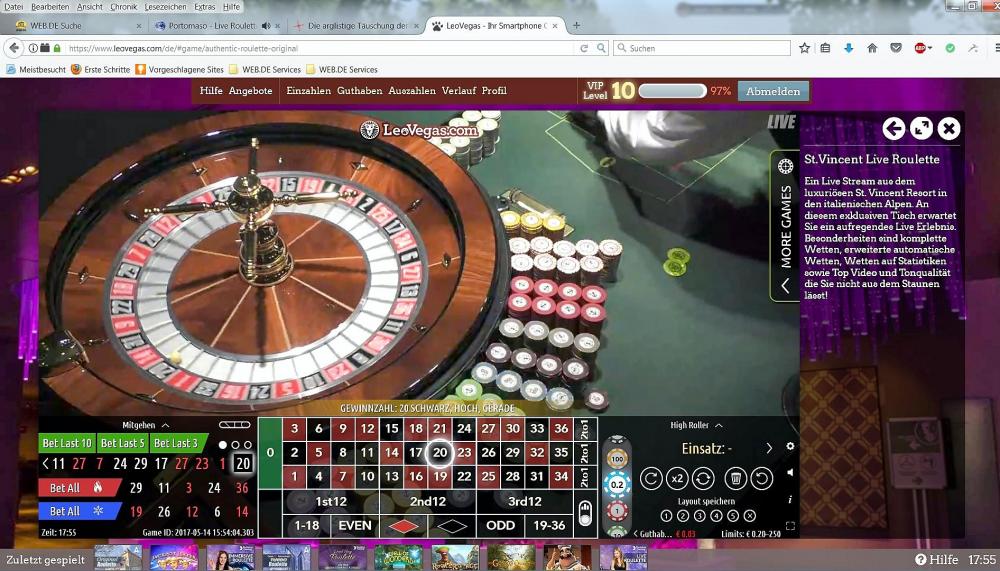Toggle racetrack view oval icon
This screenshot has width=1000, height=571.
click(235, 425)
